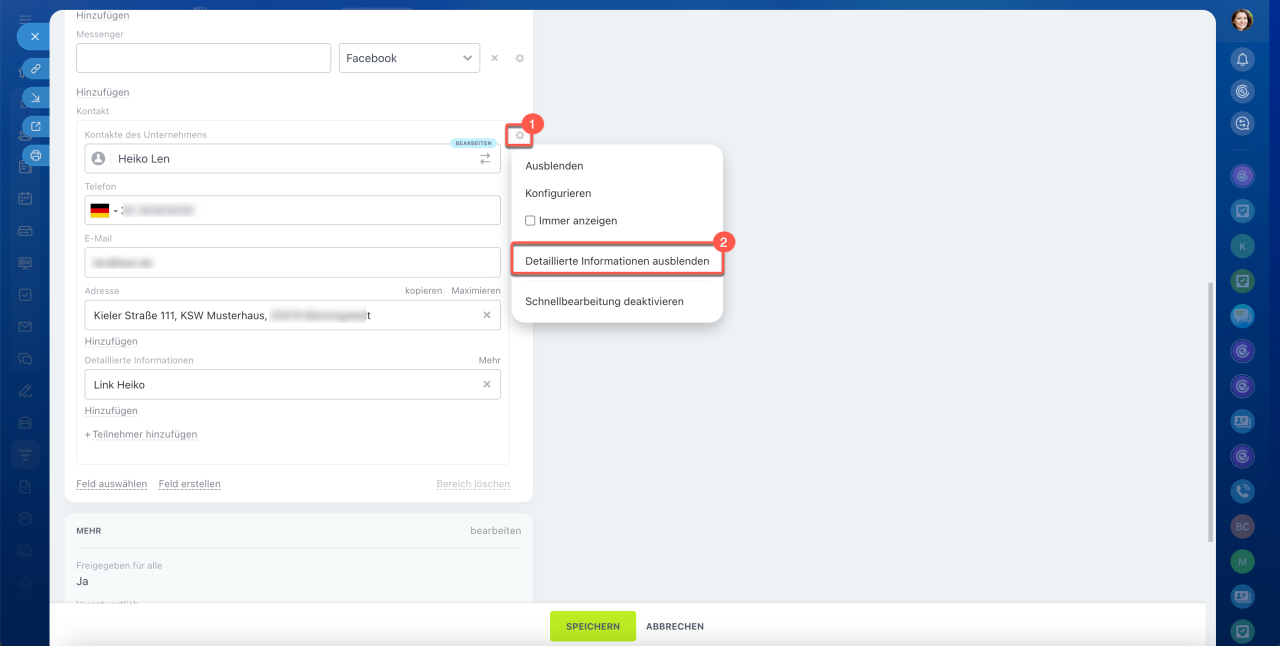Select Konfigurieren from the context menu
The image size is (1280, 646).
(558, 193)
